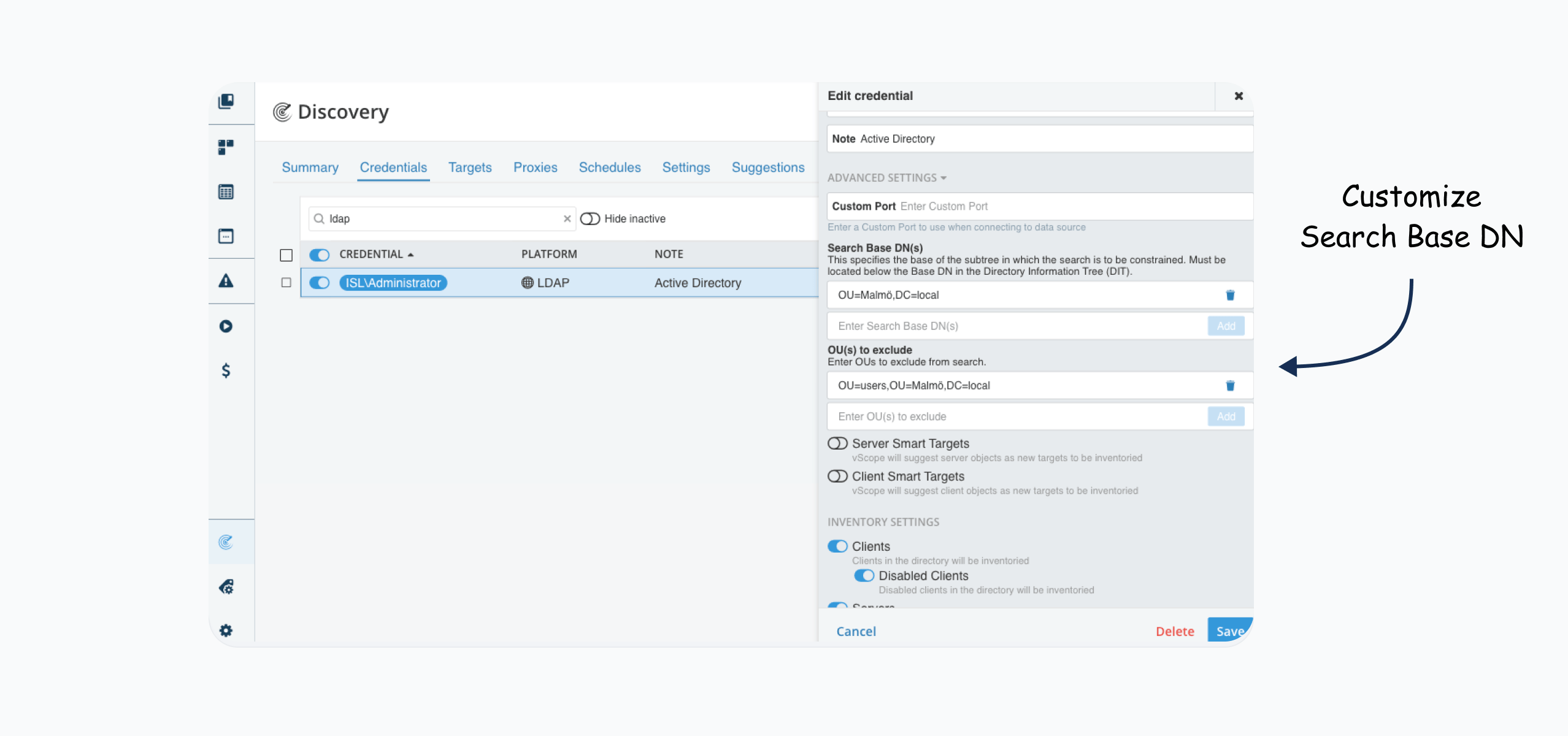Switch to the Summary tab
Screen dimensions: 1568x736
310,167
